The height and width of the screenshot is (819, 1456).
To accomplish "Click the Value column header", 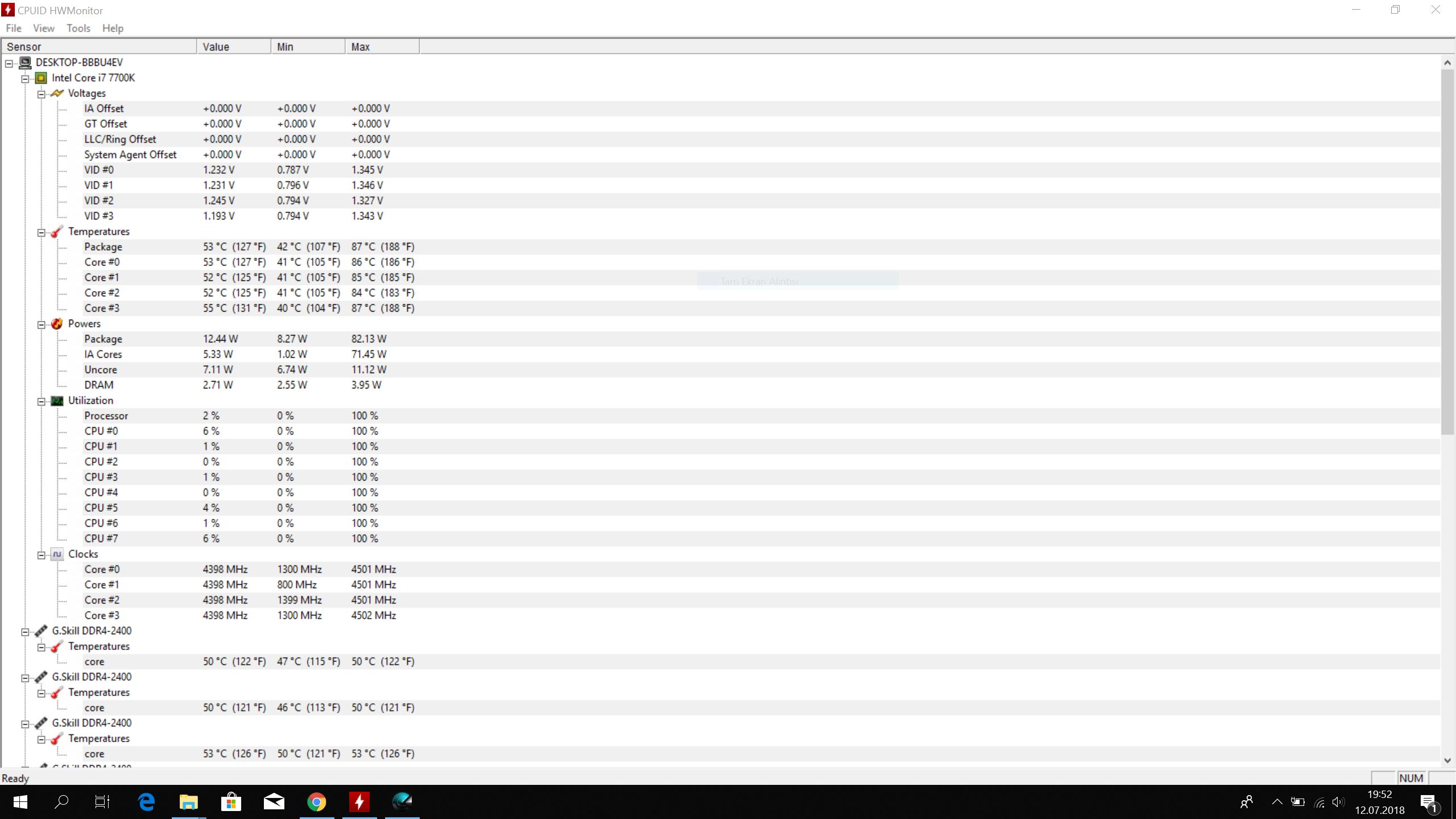I will click(x=233, y=47).
